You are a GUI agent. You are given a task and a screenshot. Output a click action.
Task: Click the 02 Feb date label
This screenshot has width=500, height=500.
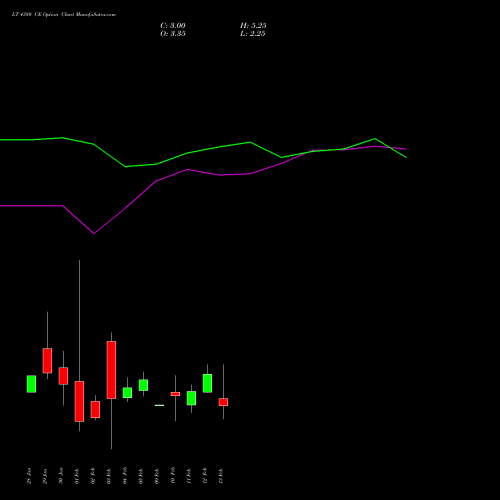click(x=93, y=476)
